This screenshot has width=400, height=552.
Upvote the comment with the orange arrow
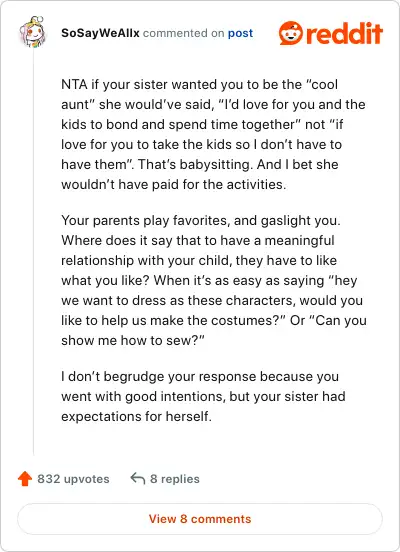click(25, 479)
